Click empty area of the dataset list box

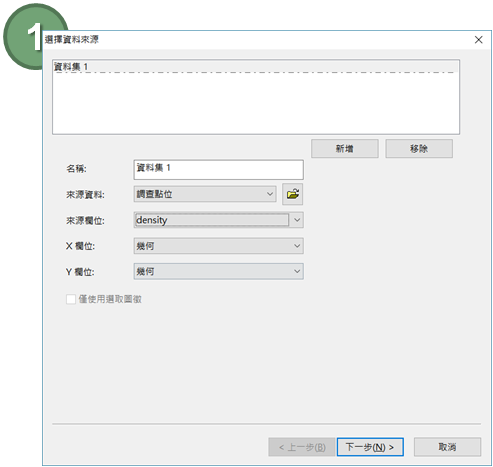(255, 103)
